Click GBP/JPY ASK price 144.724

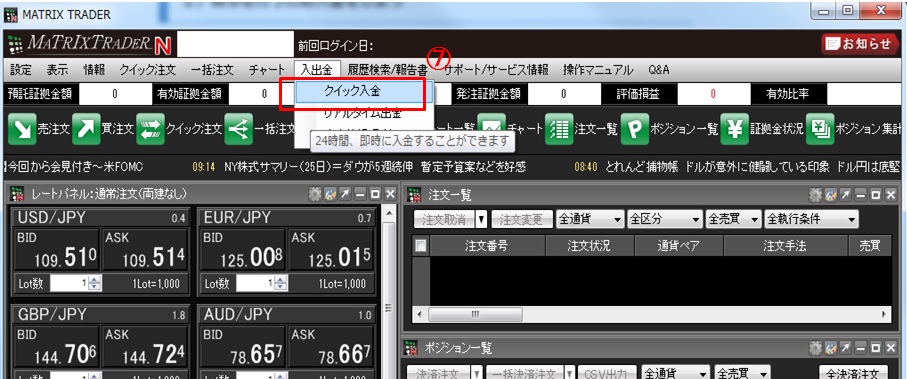coord(145,348)
